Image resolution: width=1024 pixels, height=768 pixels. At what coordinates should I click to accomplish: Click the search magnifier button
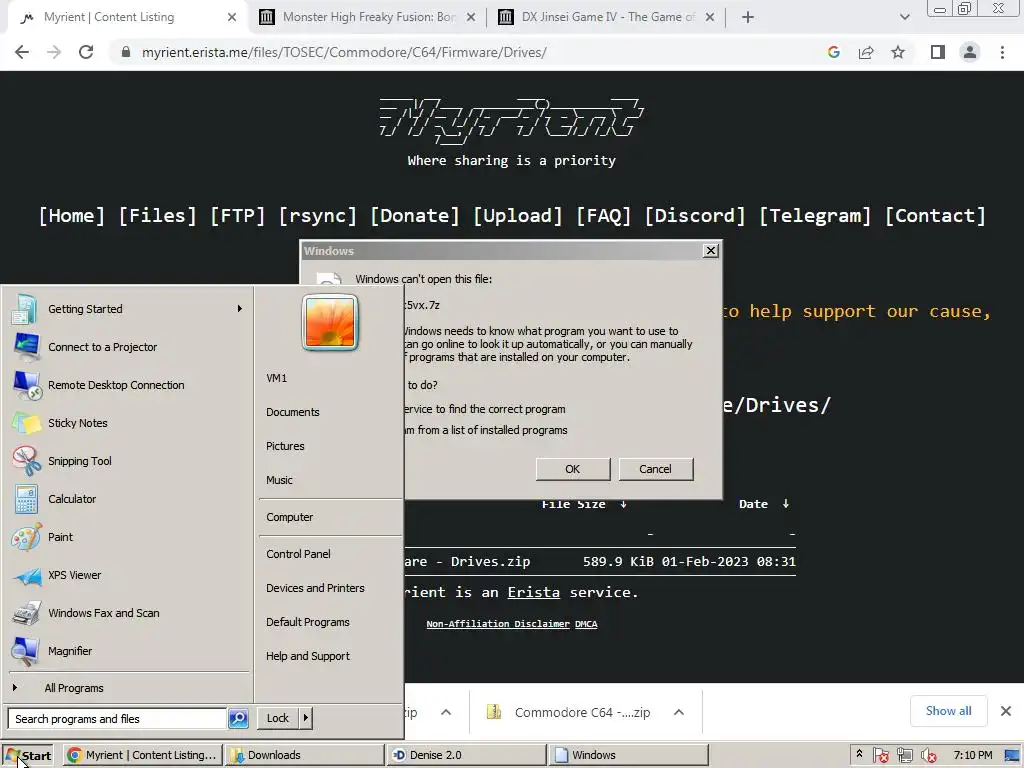(238, 718)
